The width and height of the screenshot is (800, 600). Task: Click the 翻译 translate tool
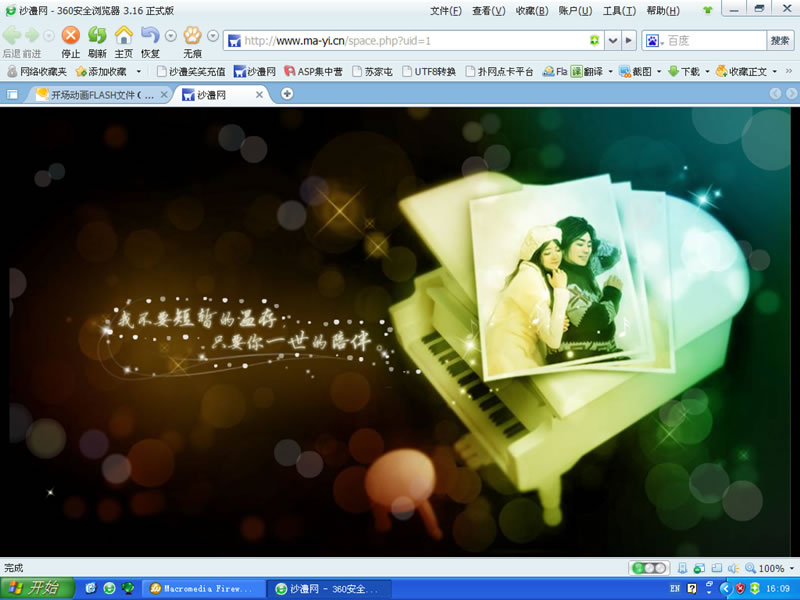pyautogui.click(x=587, y=72)
